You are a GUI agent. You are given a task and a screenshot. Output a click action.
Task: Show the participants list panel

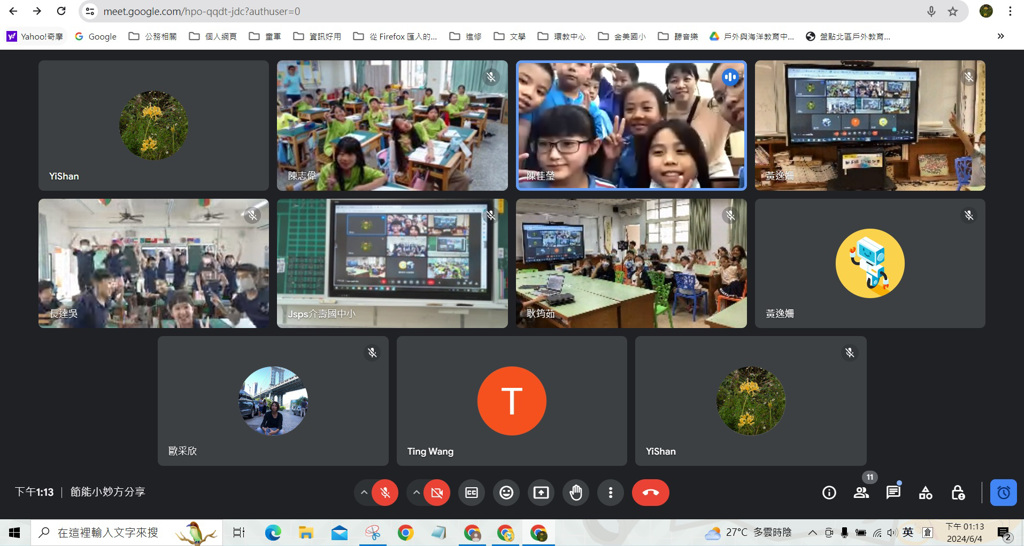pyautogui.click(x=861, y=492)
